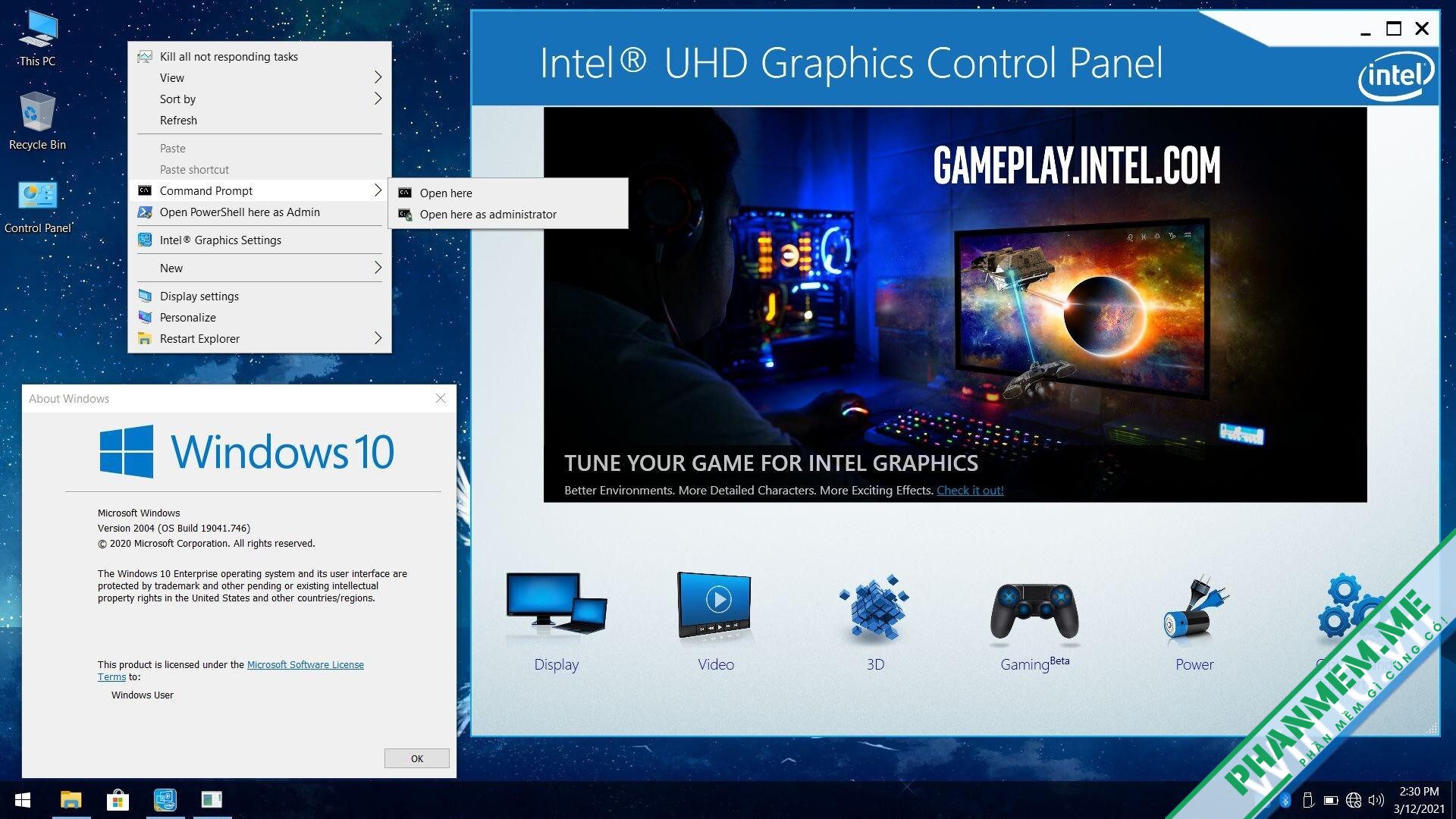Click the Personalize icon in context menu
The image size is (1456, 819).
[x=145, y=318]
